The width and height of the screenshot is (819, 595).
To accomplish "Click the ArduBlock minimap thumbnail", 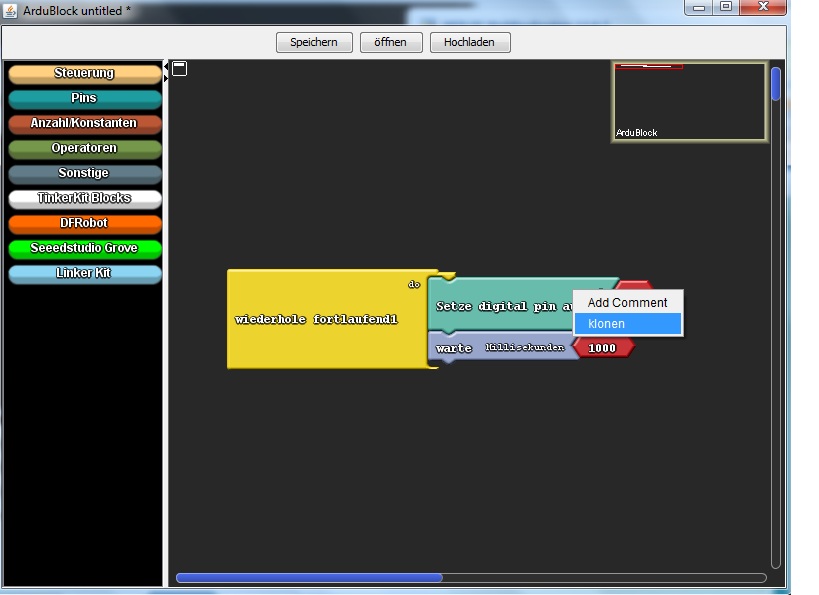I will point(689,102).
